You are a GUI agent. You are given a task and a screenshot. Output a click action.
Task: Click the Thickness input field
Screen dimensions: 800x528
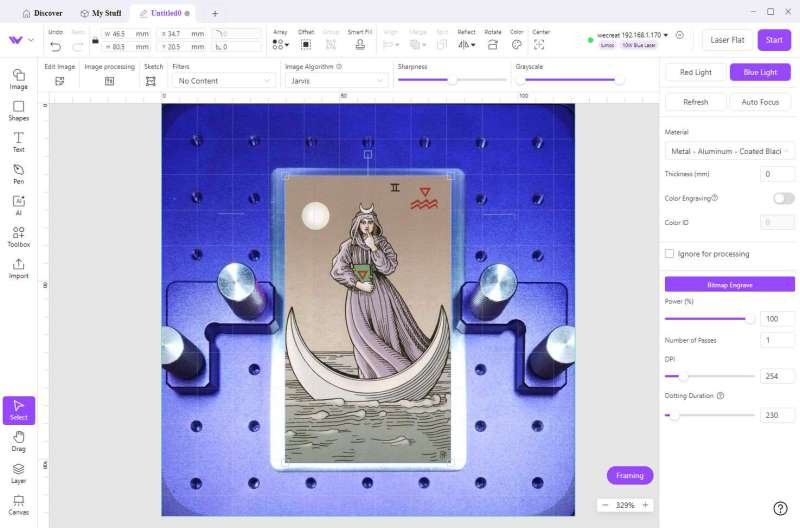coord(777,174)
